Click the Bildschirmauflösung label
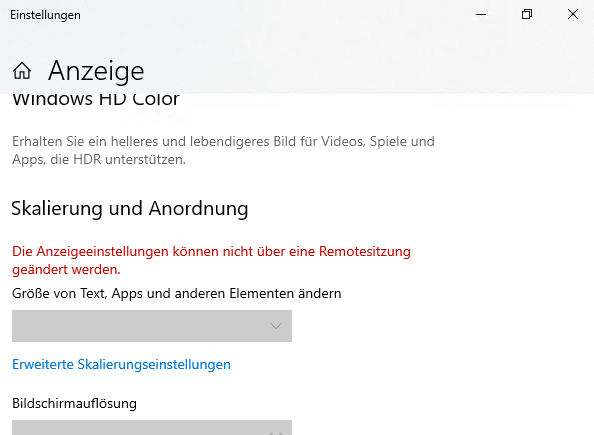This screenshot has width=594, height=435. tap(74, 404)
